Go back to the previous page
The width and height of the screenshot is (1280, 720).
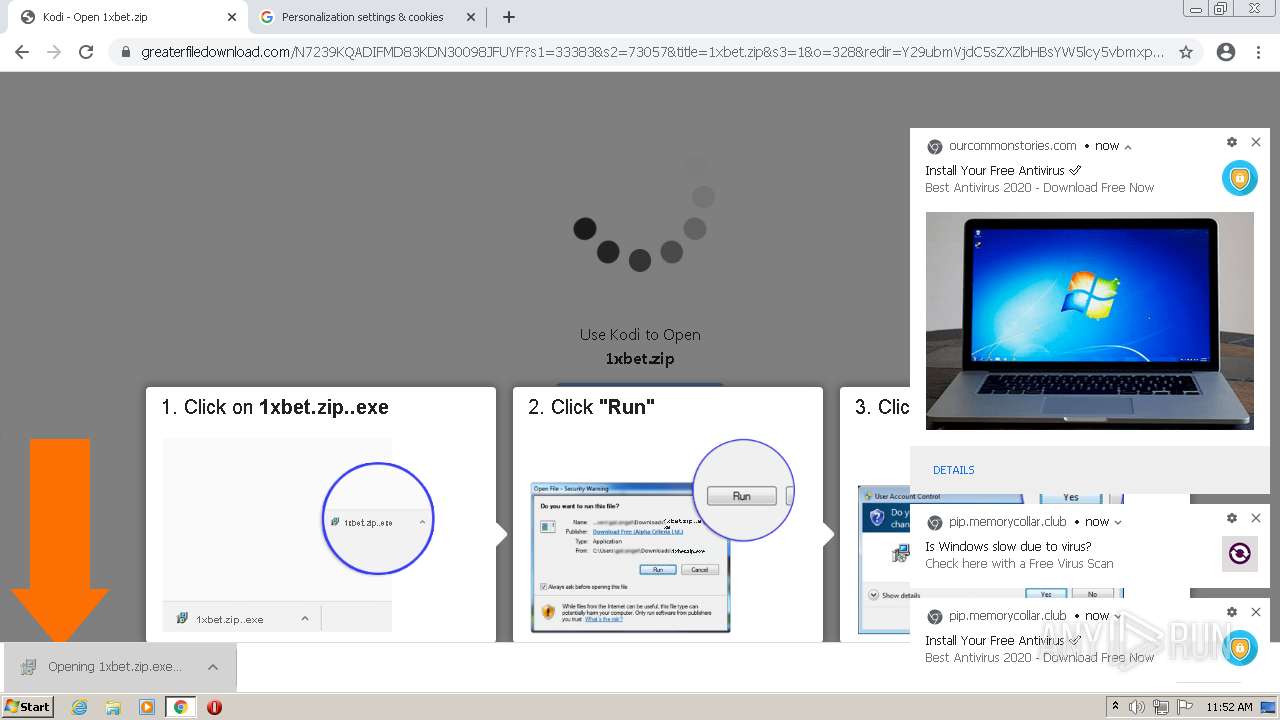coord(22,52)
